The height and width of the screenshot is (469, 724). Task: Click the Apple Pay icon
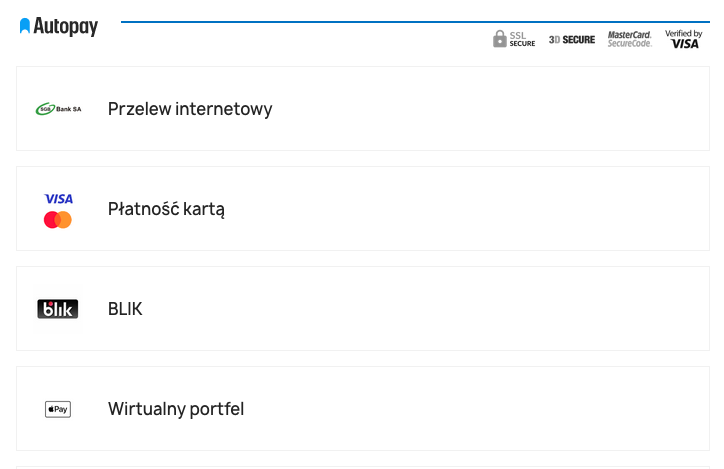pyautogui.click(x=58, y=409)
